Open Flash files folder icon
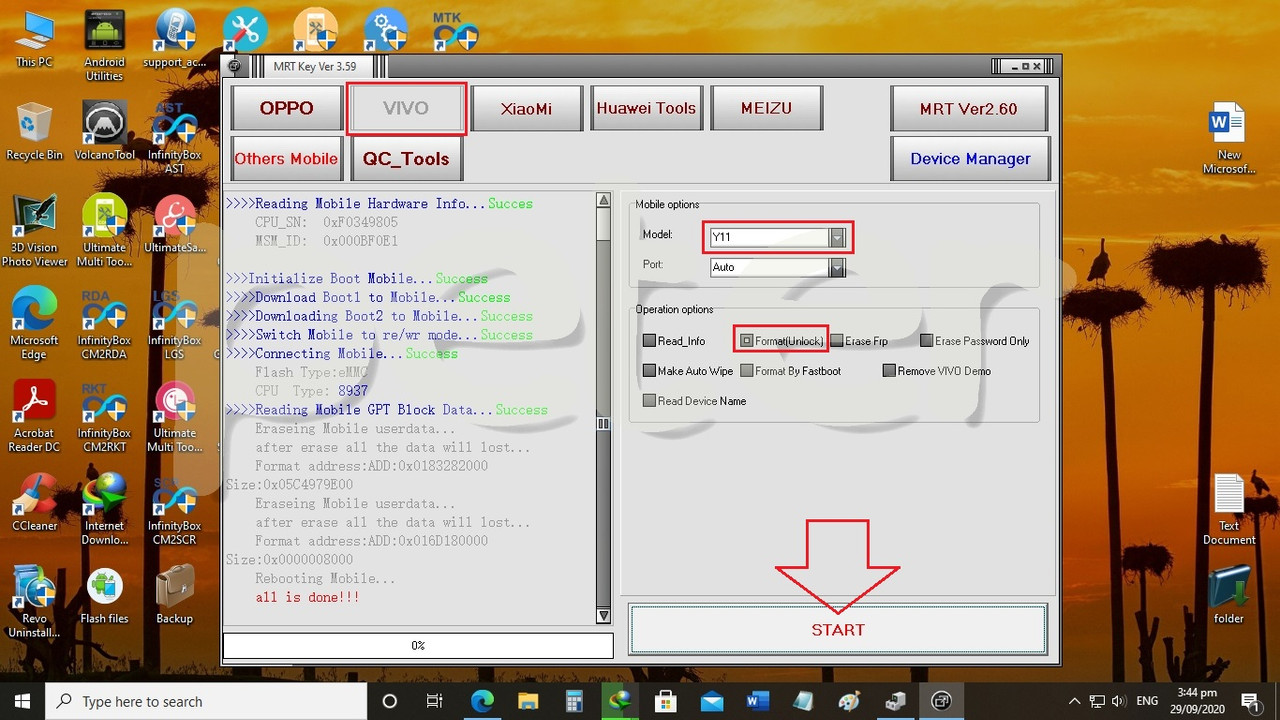Screen dimensions: 1280x720 click(104, 596)
